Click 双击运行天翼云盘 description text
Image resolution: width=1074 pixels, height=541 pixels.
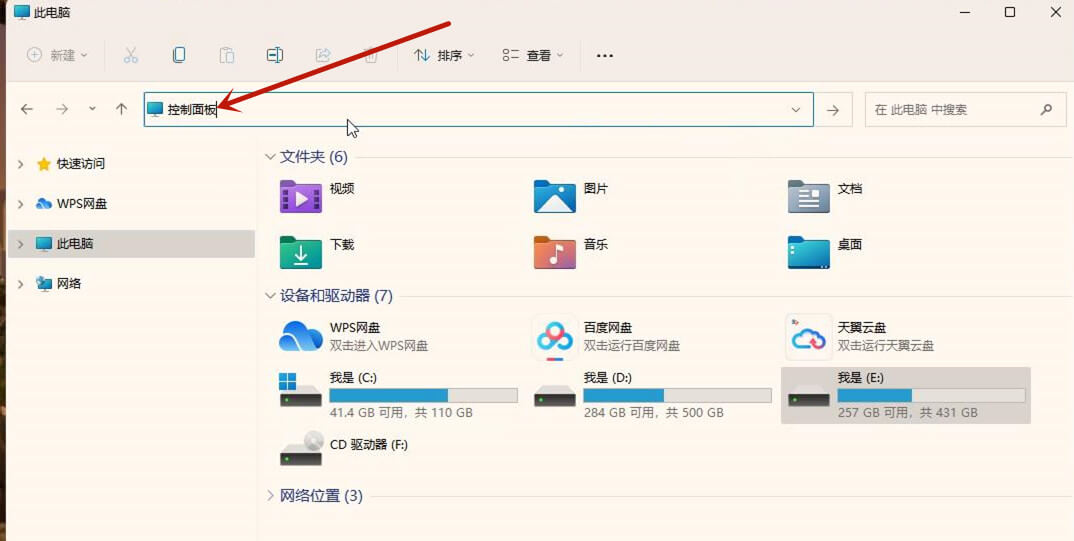(886, 346)
